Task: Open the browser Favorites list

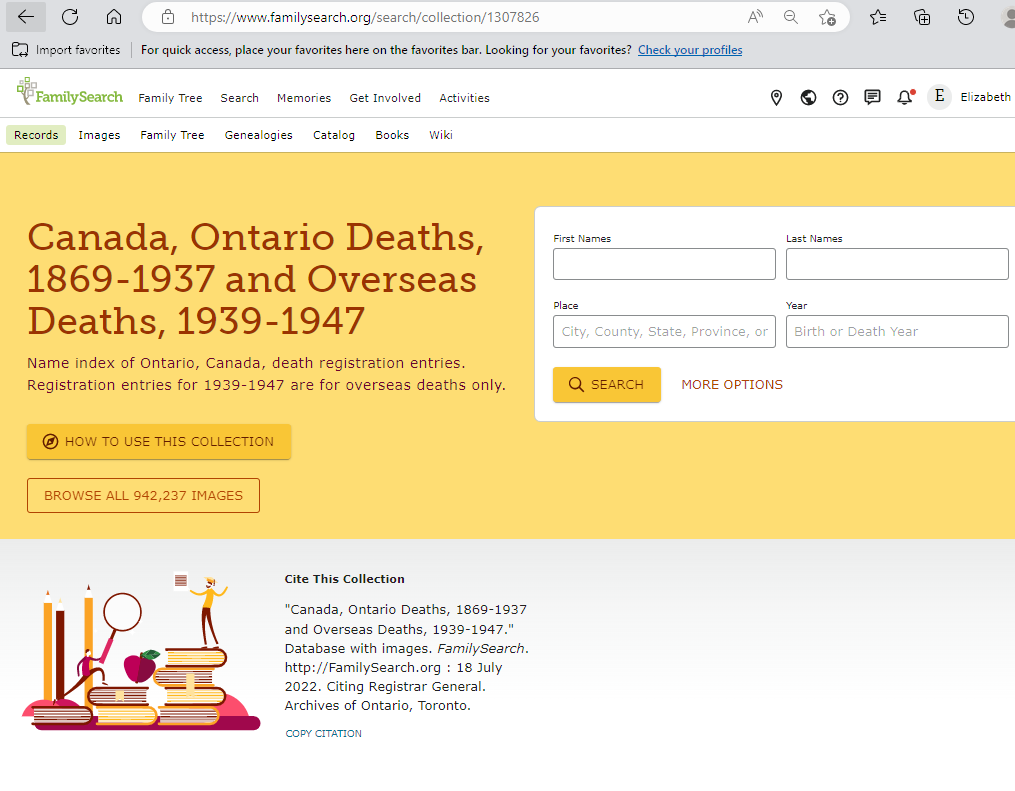Action: click(878, 17)
